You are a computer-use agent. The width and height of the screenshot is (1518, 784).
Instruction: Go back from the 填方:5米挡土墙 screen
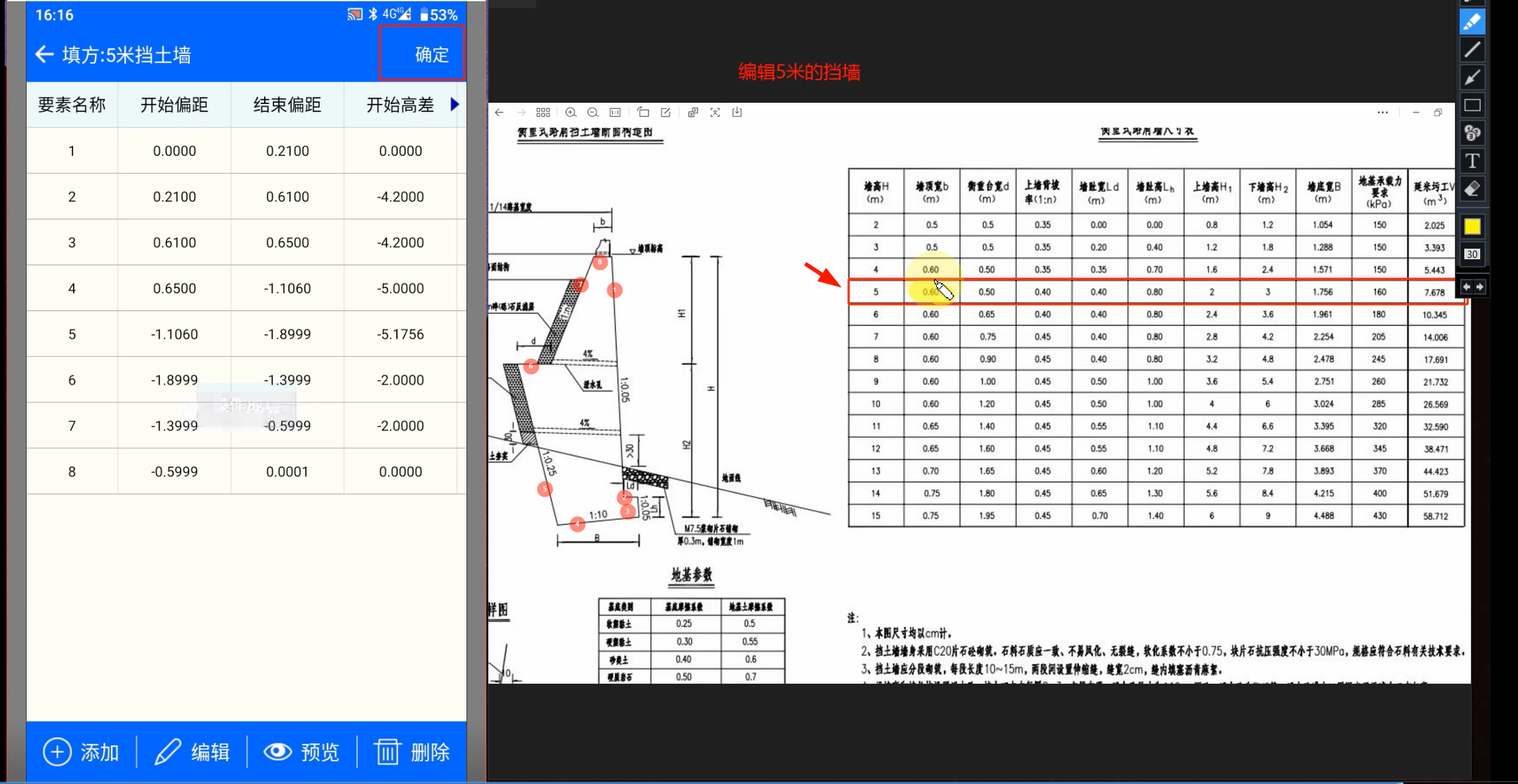[x=44, y=55]
